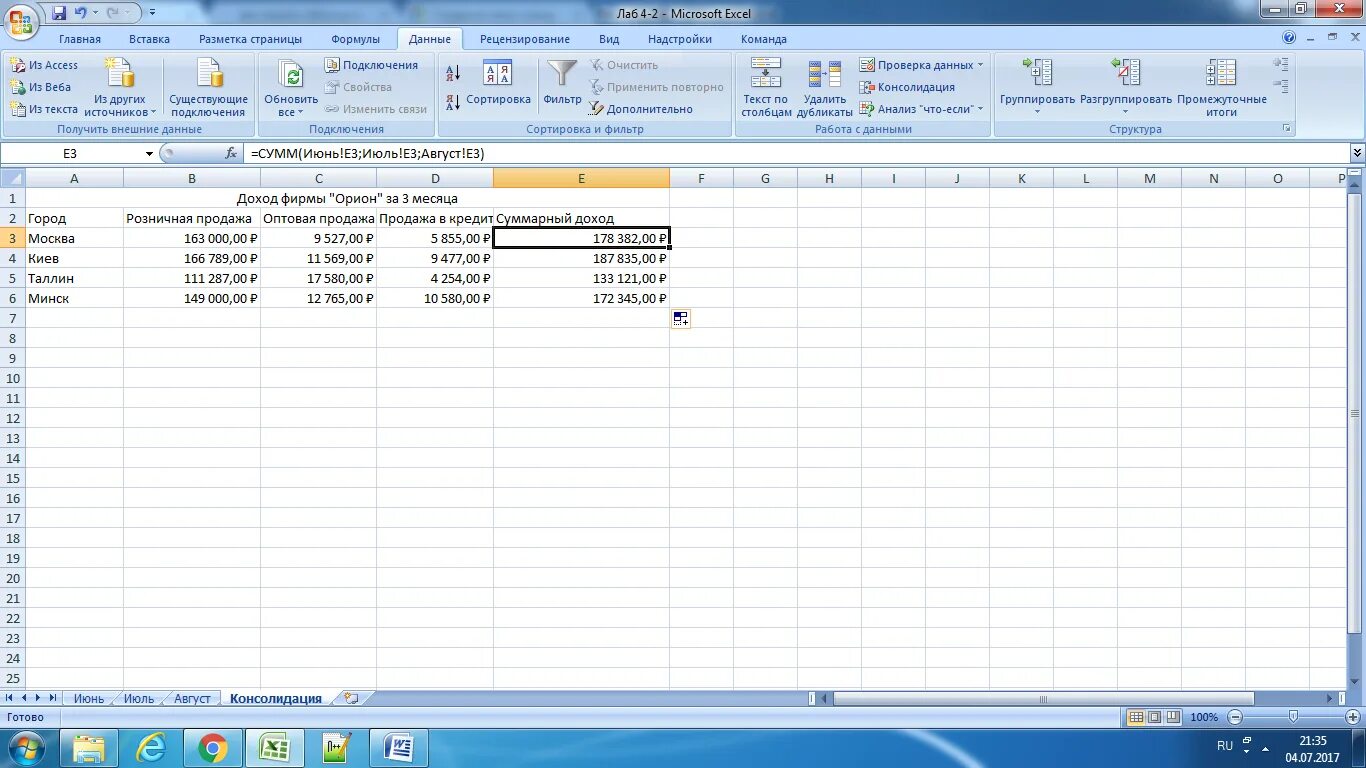Open Excel from the taskbar

274,748
